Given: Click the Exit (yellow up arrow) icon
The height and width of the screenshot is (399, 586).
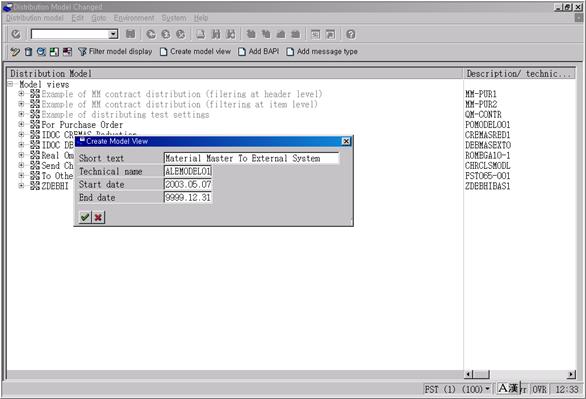Looking at the screenshot, I should coord(166,34).
